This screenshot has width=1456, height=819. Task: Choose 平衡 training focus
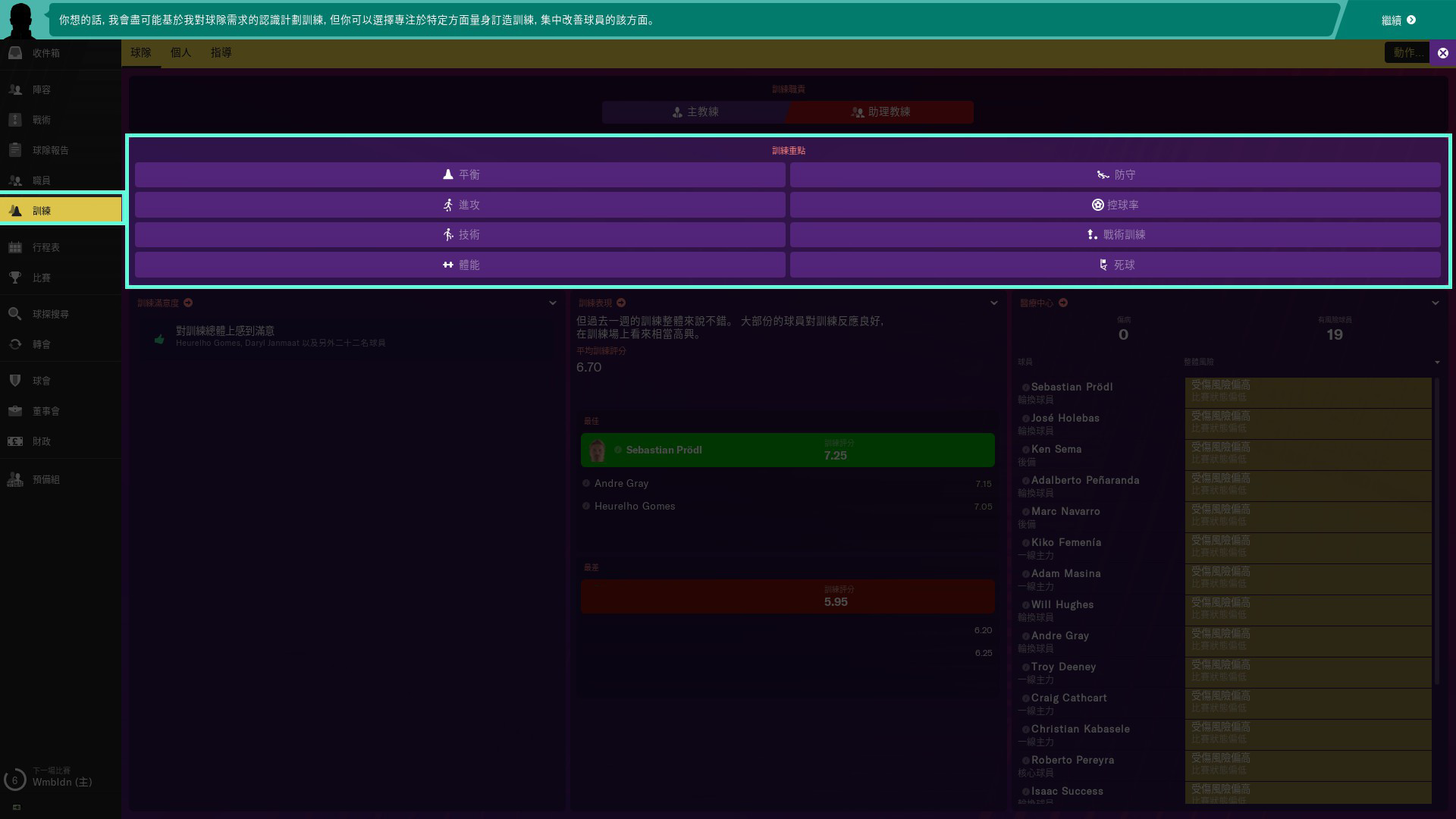click(460, 174)
